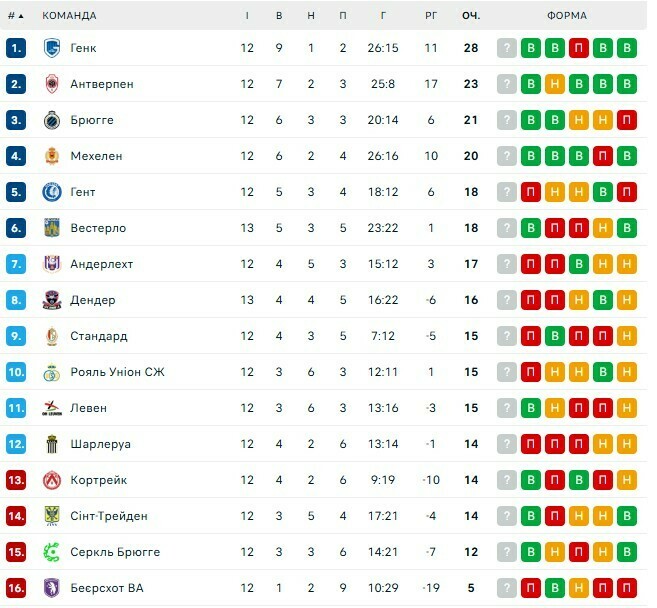Click the Cercle Brugge green logo
Viewport: 657px width, 608px height.
click(x=52, y=552)
